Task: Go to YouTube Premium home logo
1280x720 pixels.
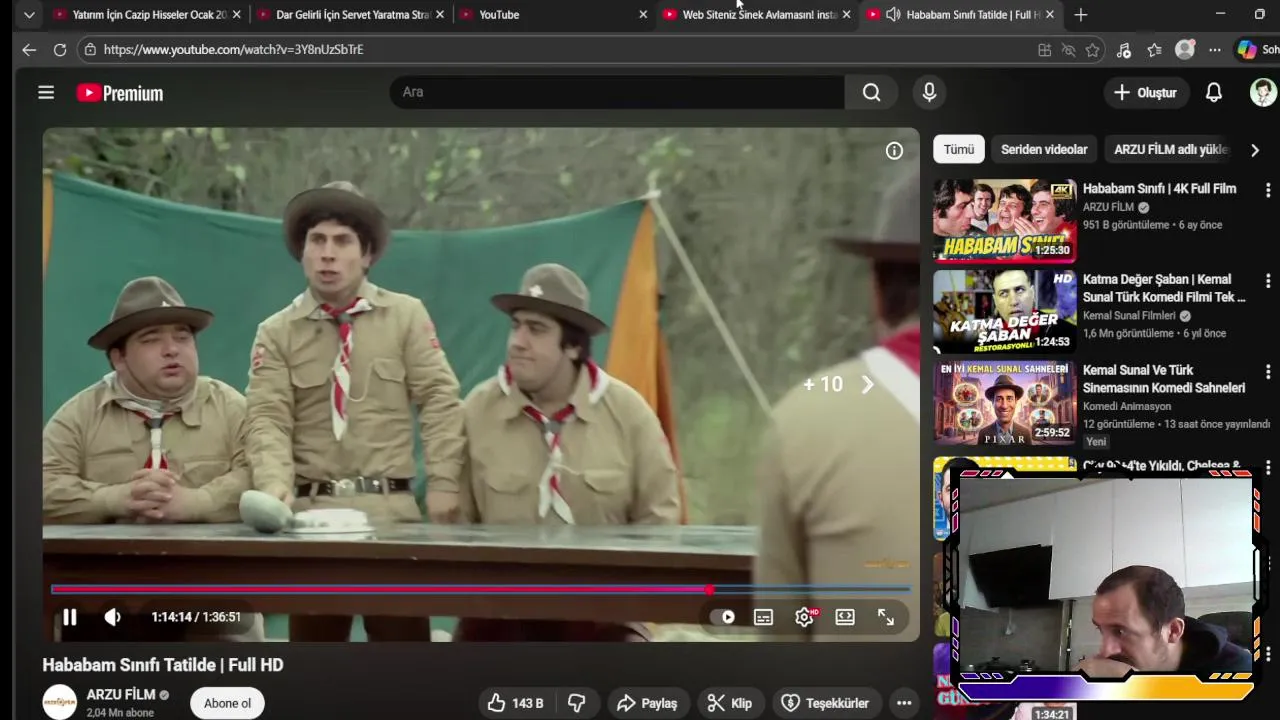Action: click(x=120, y=93)
